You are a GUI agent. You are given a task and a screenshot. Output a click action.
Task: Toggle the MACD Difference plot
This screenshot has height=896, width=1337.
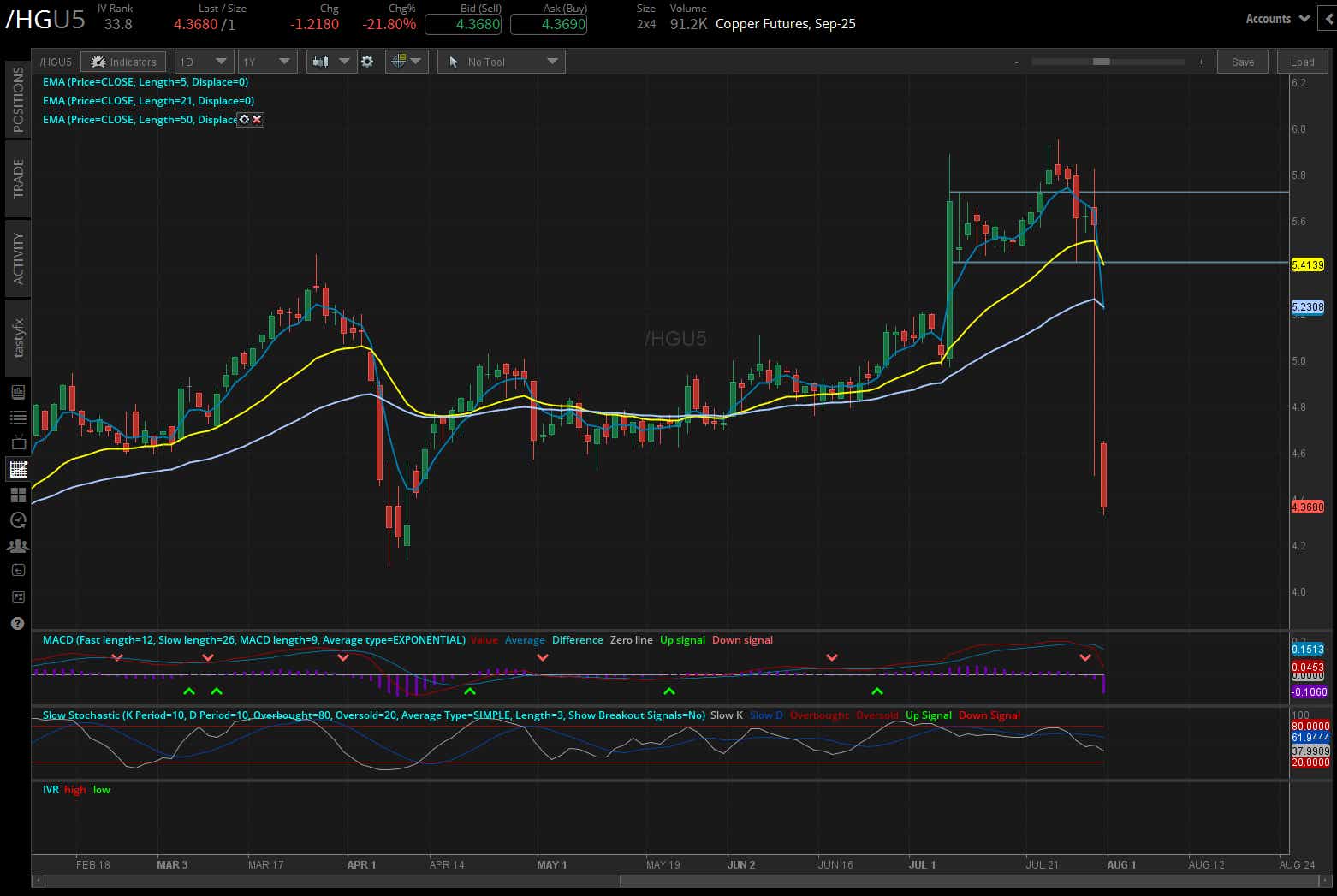(577, 639)
